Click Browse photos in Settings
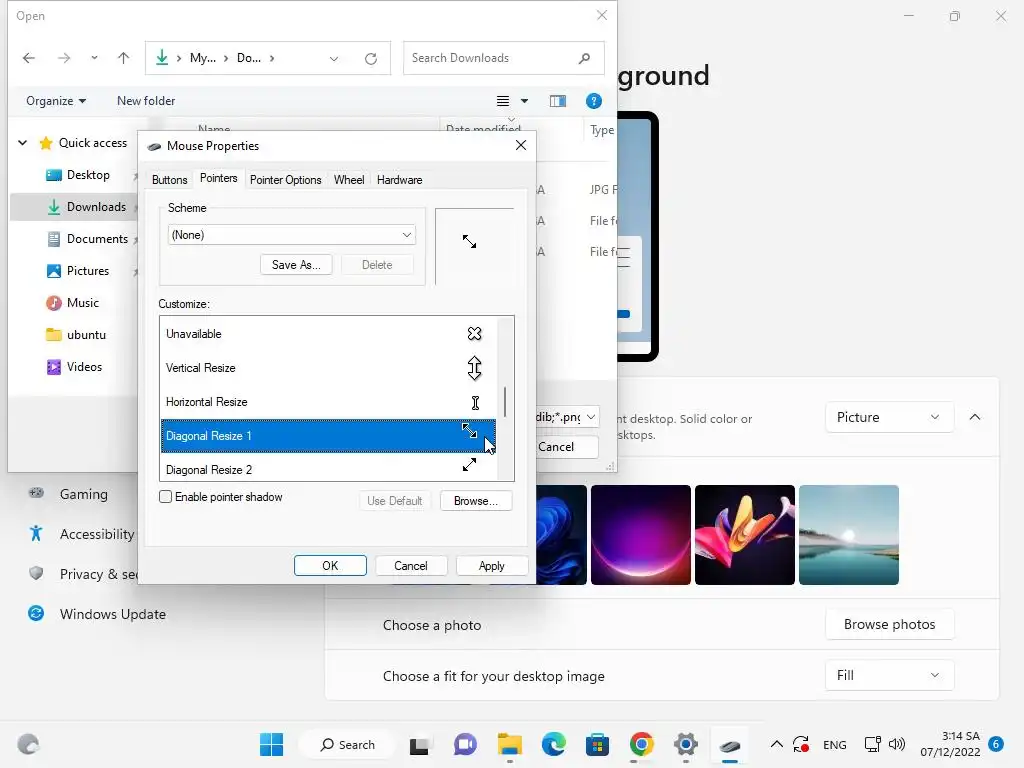Viewport: 1024px width, 768px height. point(889,624)
